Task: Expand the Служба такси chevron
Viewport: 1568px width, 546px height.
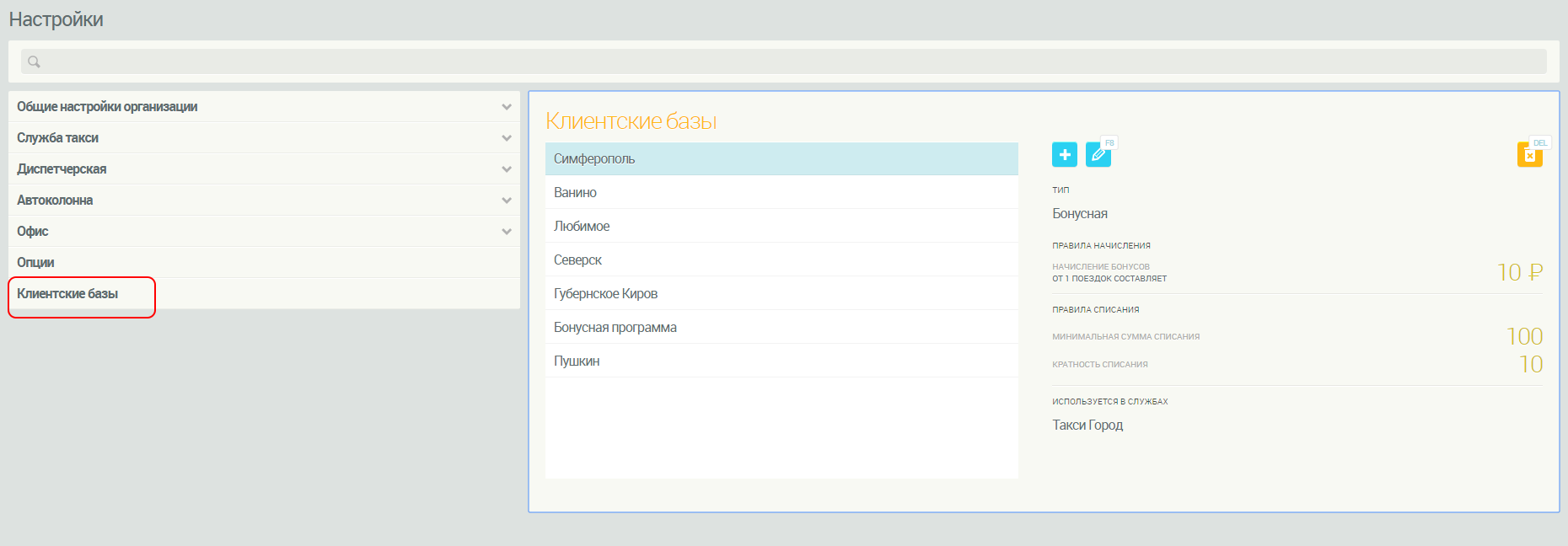Action: point(507,138)
